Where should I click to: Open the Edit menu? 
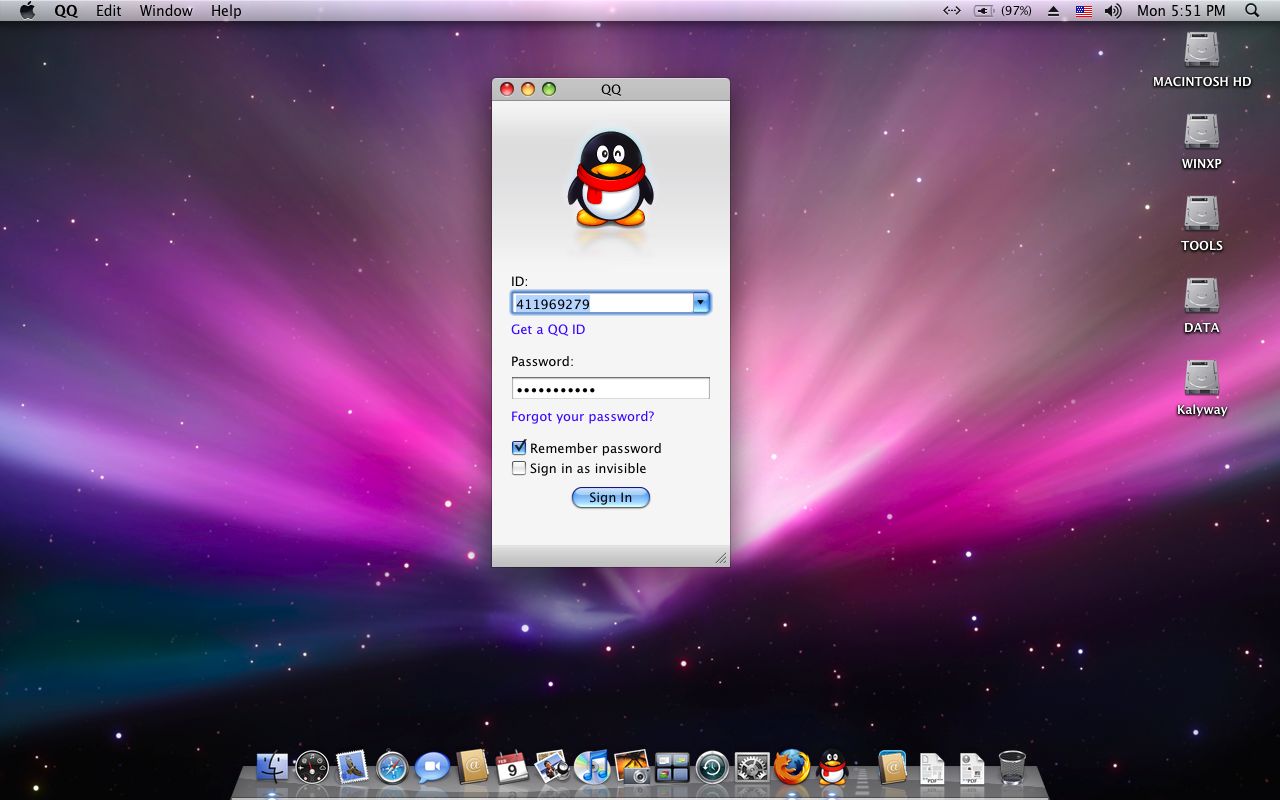pos(108,11)
